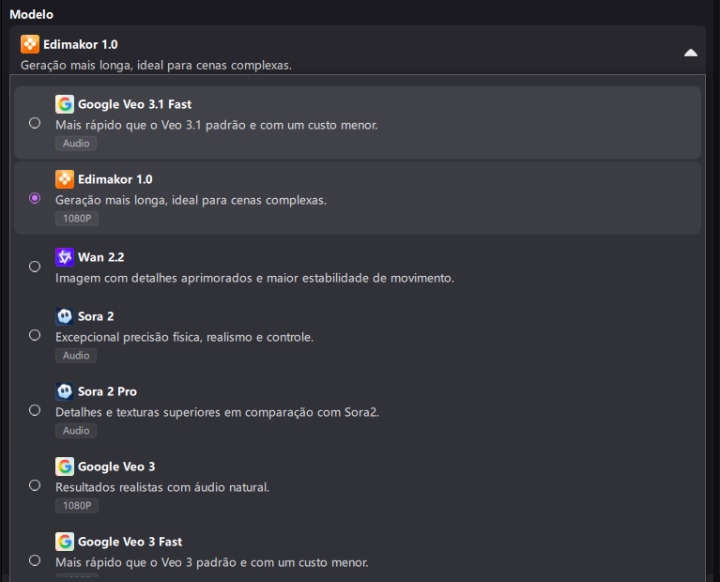Image resolution: width=720 pixels, height=582 pixels.
Task: Click the Google logo beside Veo 3
Action: tap(64, 466)
